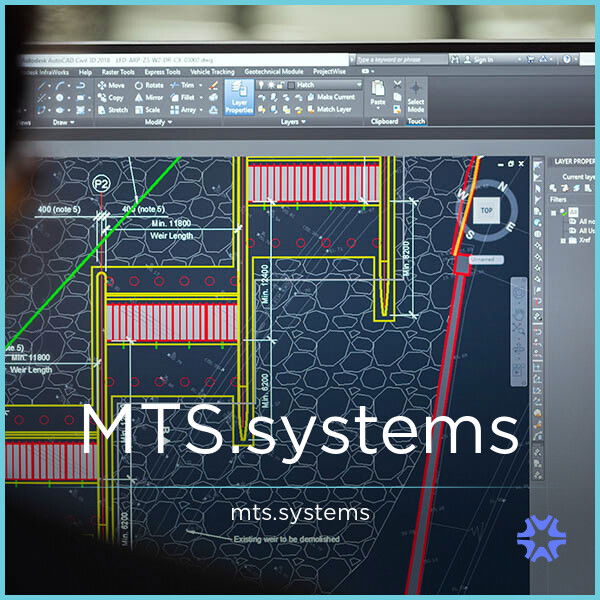Click the Unnamed view label in drawing
Screen dimensions: 600x600
pyautogui.click(x=486, y=259)
